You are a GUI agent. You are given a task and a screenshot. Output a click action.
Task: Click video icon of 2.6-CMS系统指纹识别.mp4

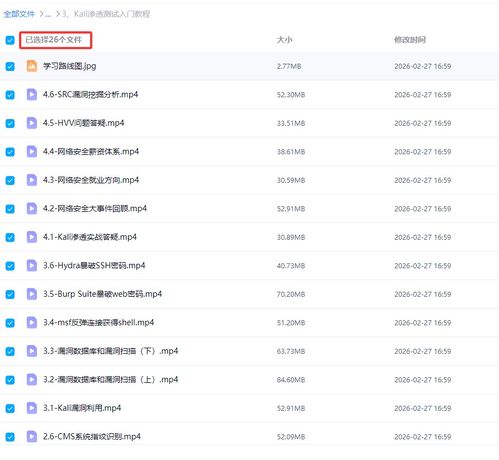(x=32, y=437)
